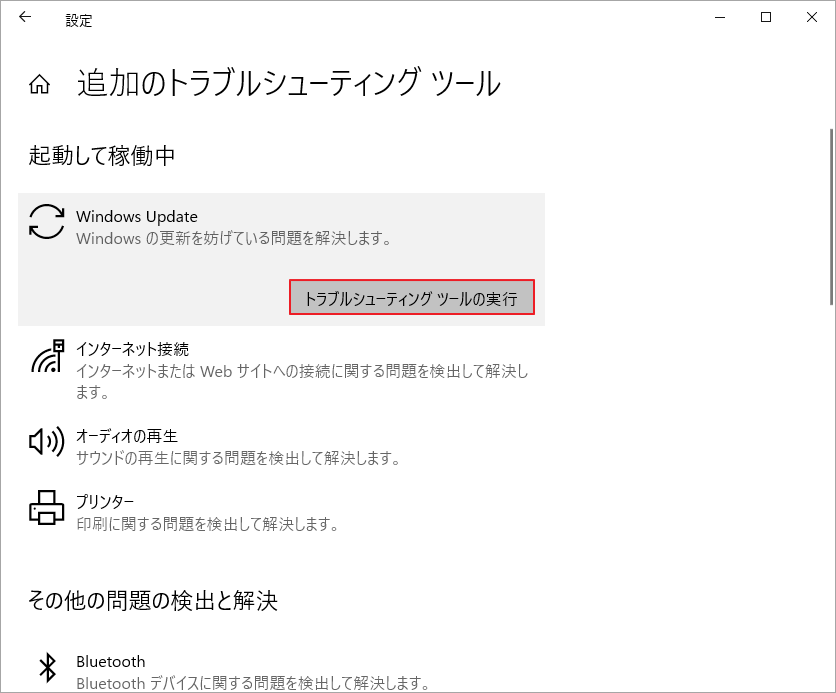Select the プリンター troubleshooter label
The image size is (836, 693).
[x=105, y=501]
